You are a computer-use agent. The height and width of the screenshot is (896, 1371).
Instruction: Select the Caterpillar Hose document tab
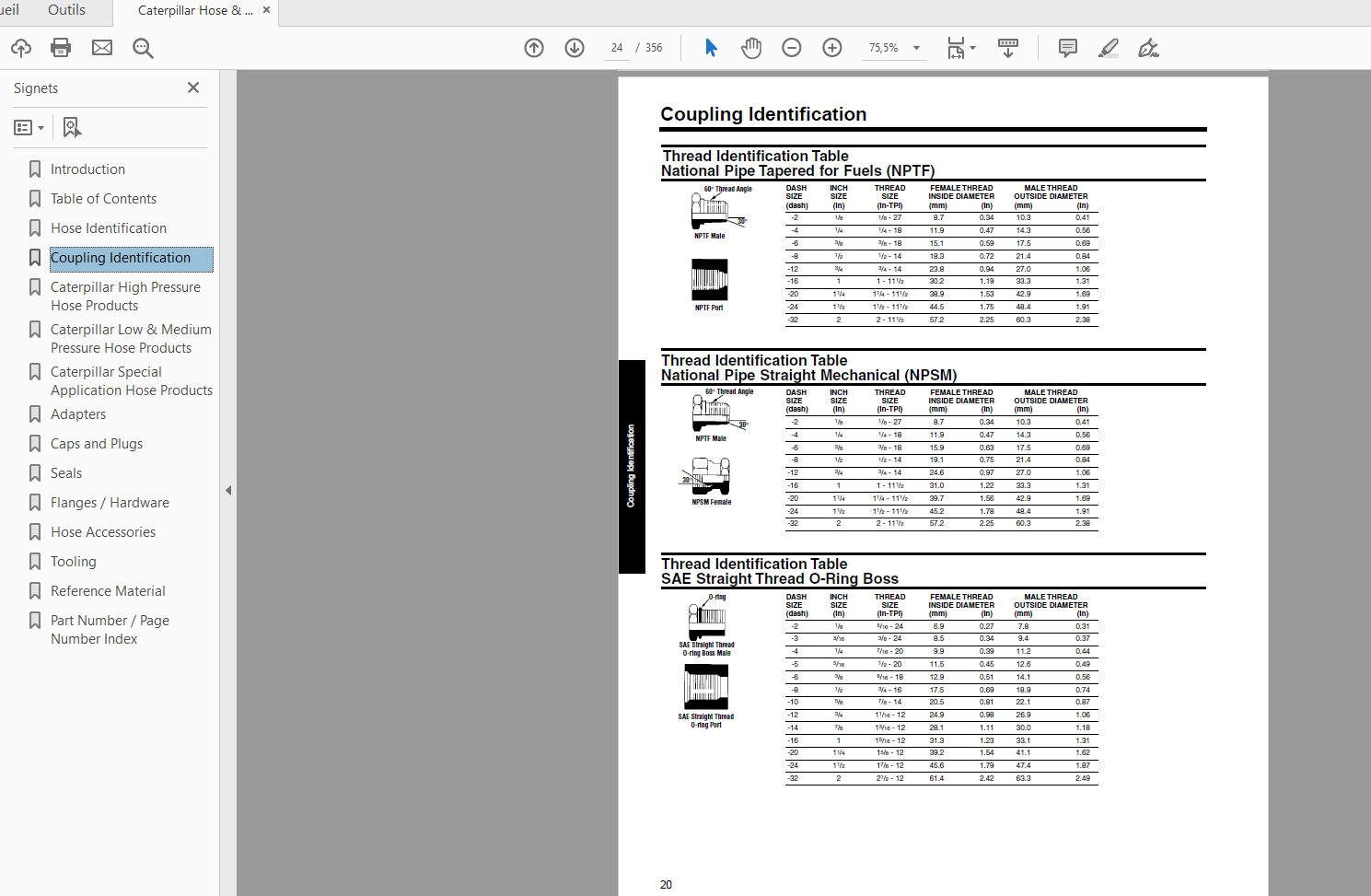tap(195, 11)
